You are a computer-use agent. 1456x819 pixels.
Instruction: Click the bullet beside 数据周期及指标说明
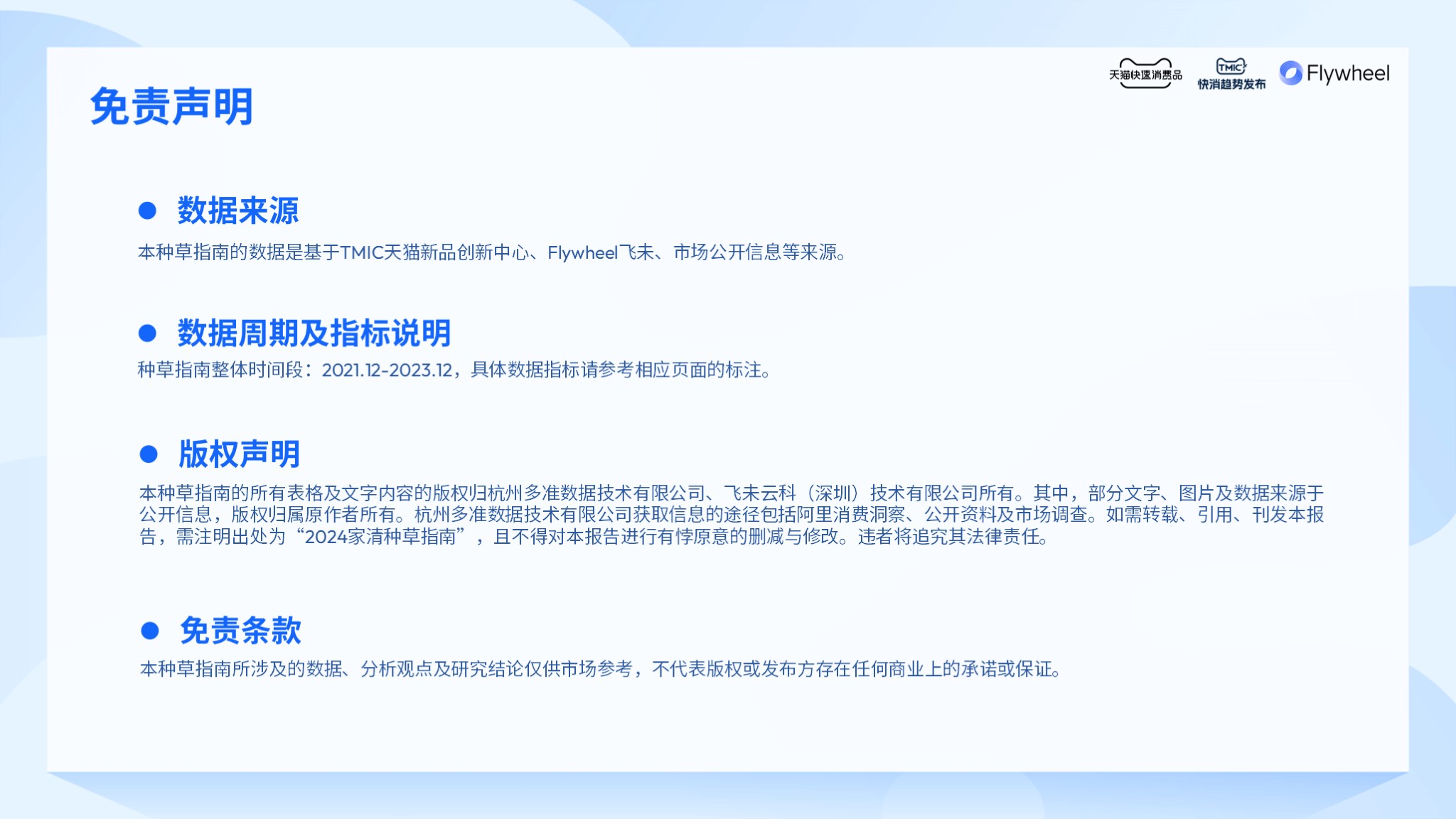coord(147,333)
